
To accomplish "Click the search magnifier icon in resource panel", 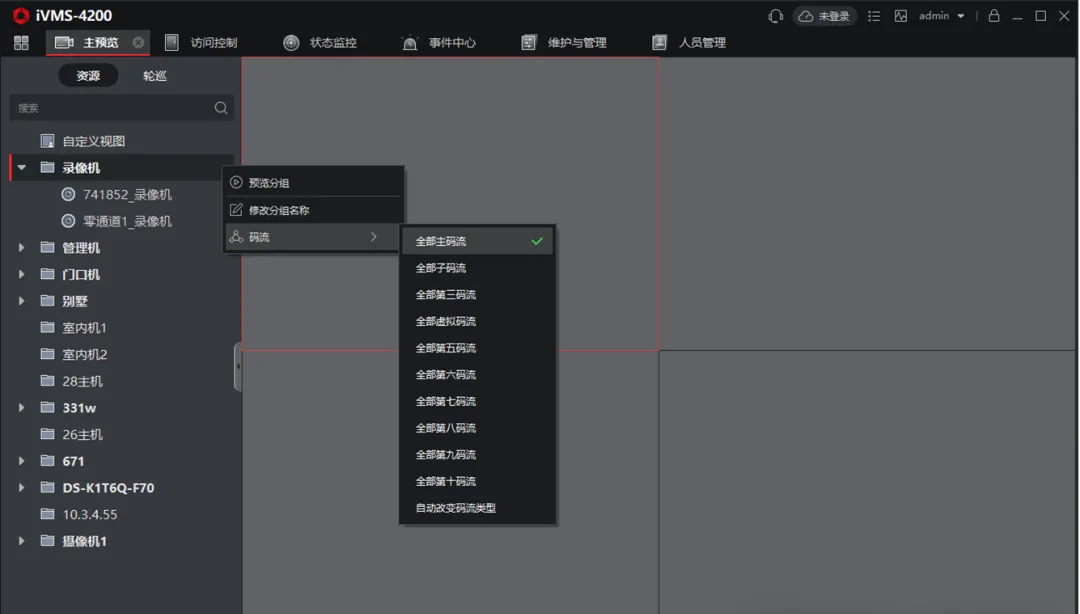I will [x=221, y=108].
